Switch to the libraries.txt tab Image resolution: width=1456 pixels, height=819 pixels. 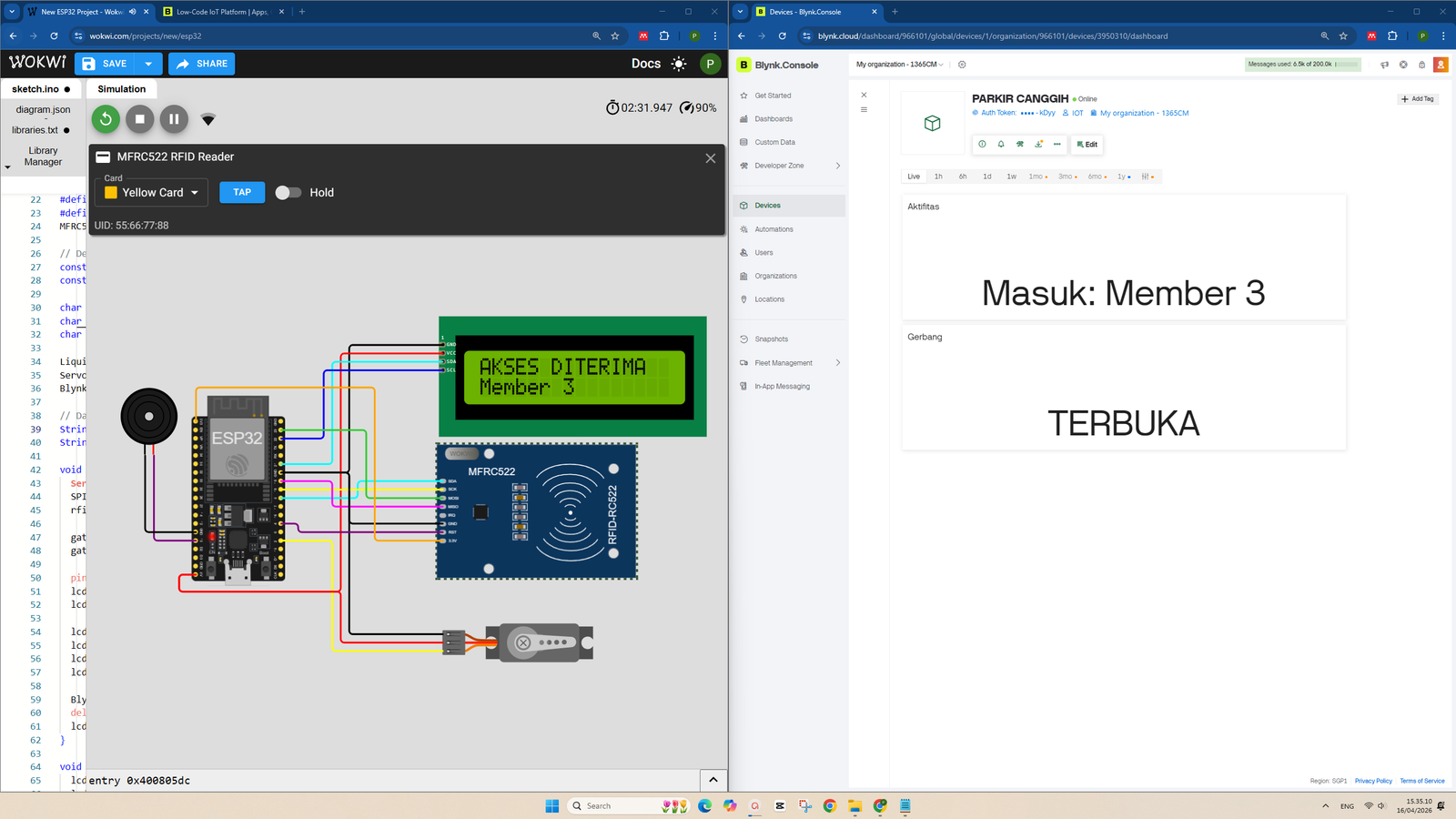pos(41,130)
